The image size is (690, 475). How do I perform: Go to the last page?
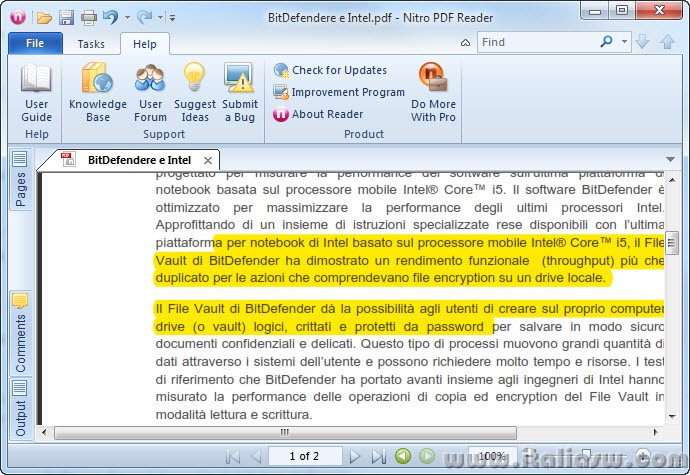click(378, 457)
